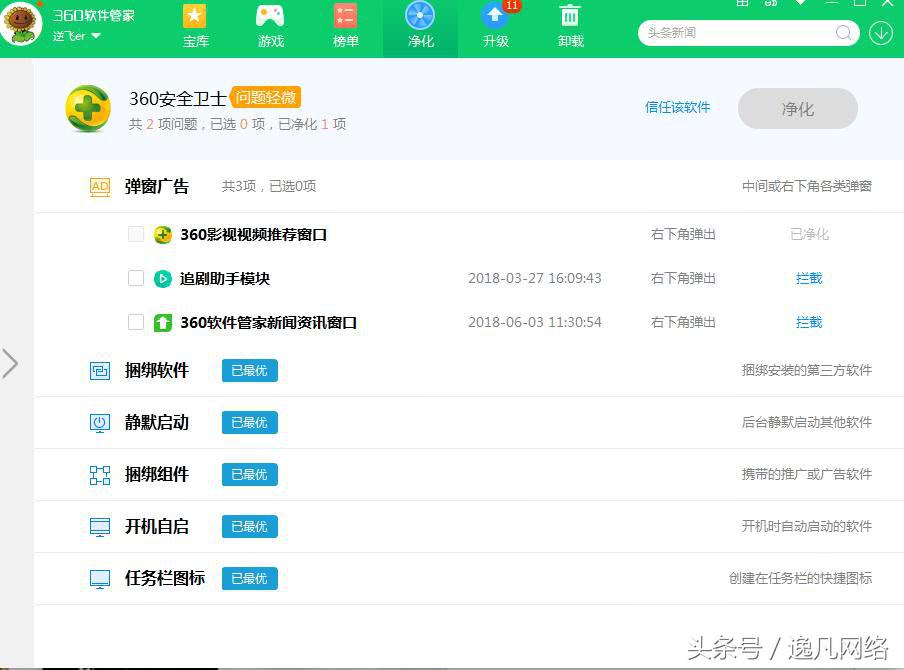Open the 宝库 star icon
904x670 pixels.
click(194, 16)
